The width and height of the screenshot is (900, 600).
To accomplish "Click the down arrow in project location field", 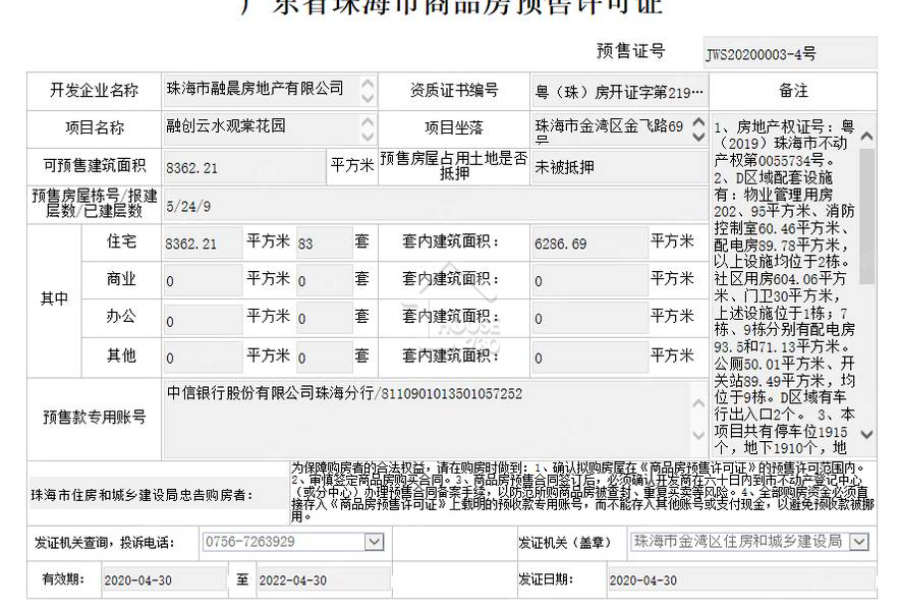I will (x=699, y=137).
